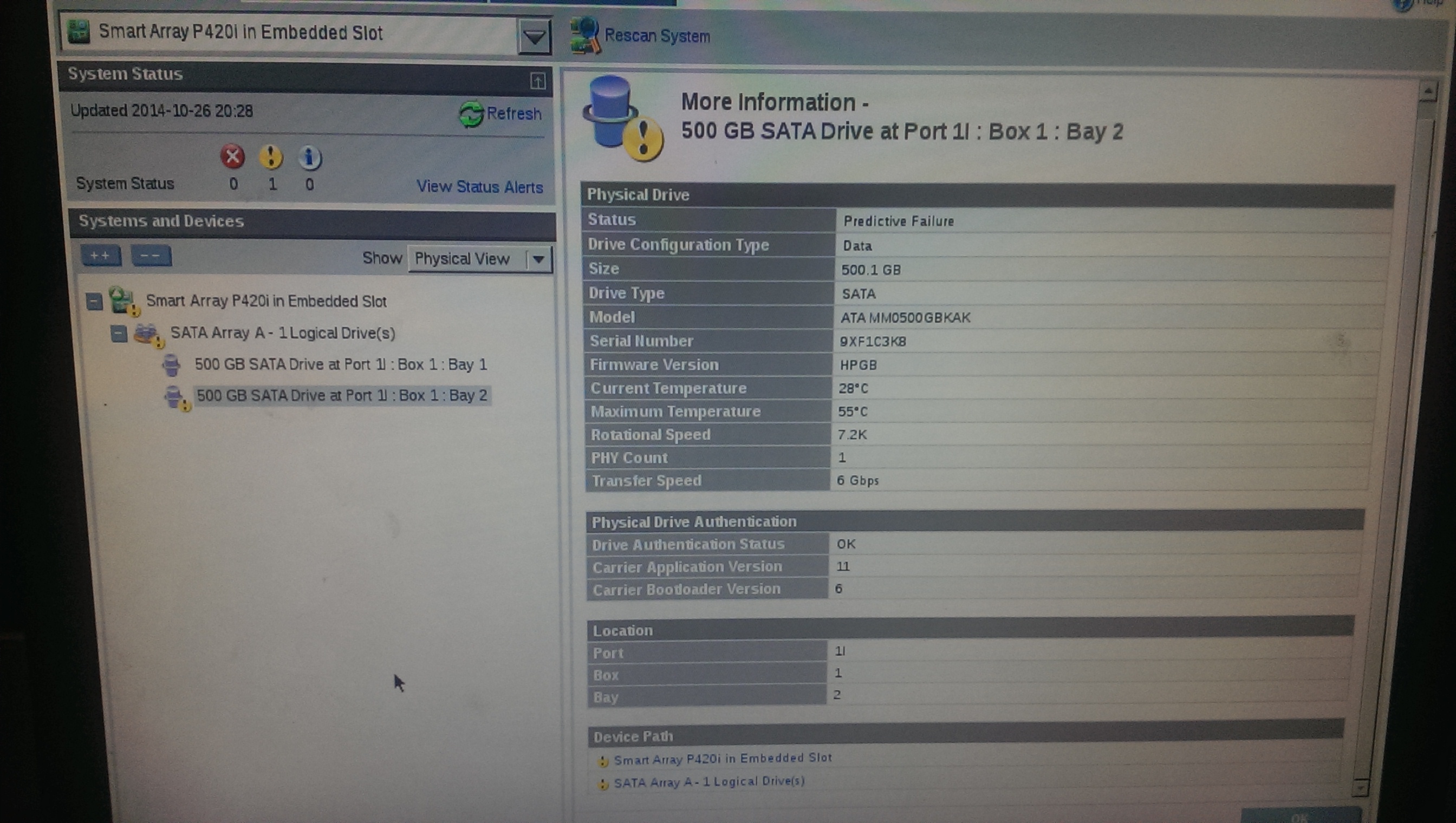This screenshot has width=1456, height=823.
Task: Click the Rescan System link
Action: tap(657, 36)
